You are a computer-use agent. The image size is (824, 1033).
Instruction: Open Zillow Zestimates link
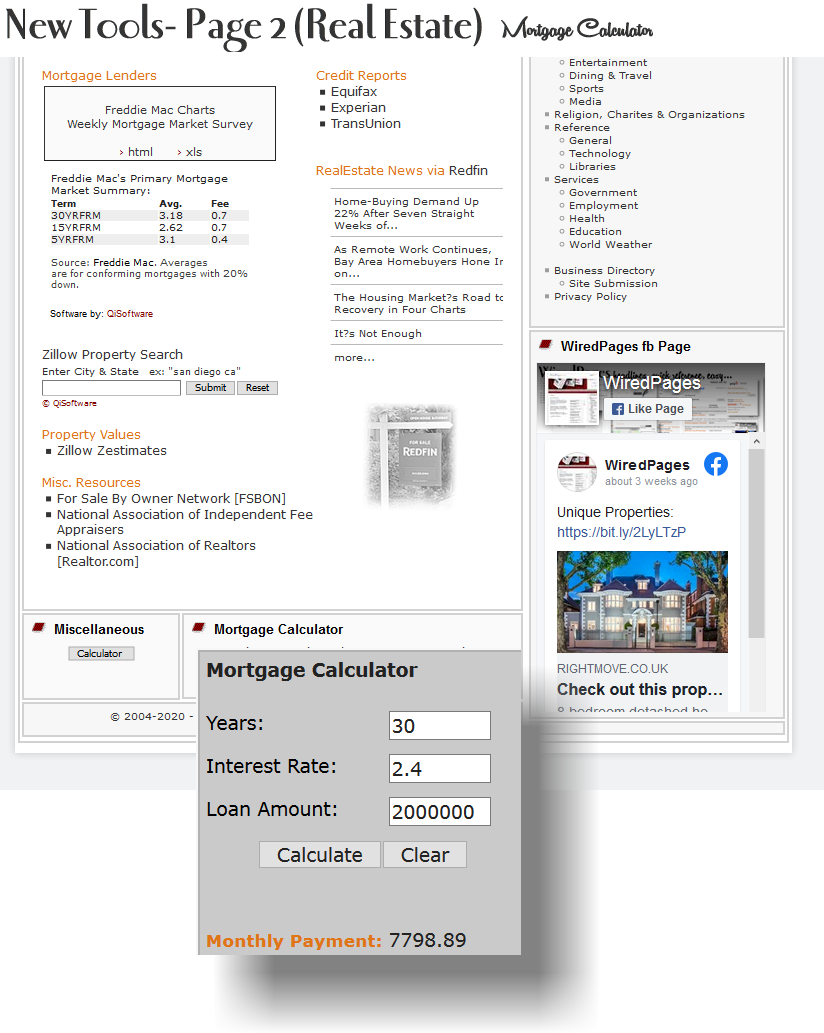click(112, 451)
